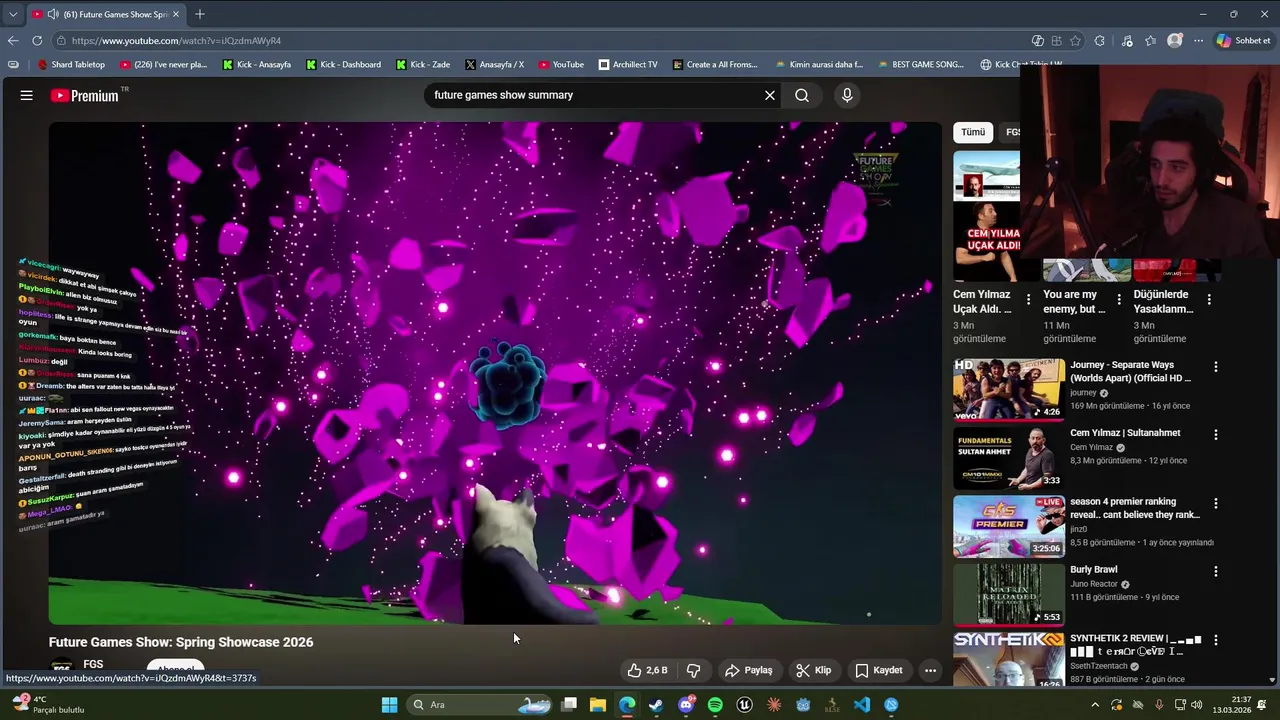Click the video title Future Games Show: Spring Showcase 2026
1280x720 pixels.
(181, 642)
